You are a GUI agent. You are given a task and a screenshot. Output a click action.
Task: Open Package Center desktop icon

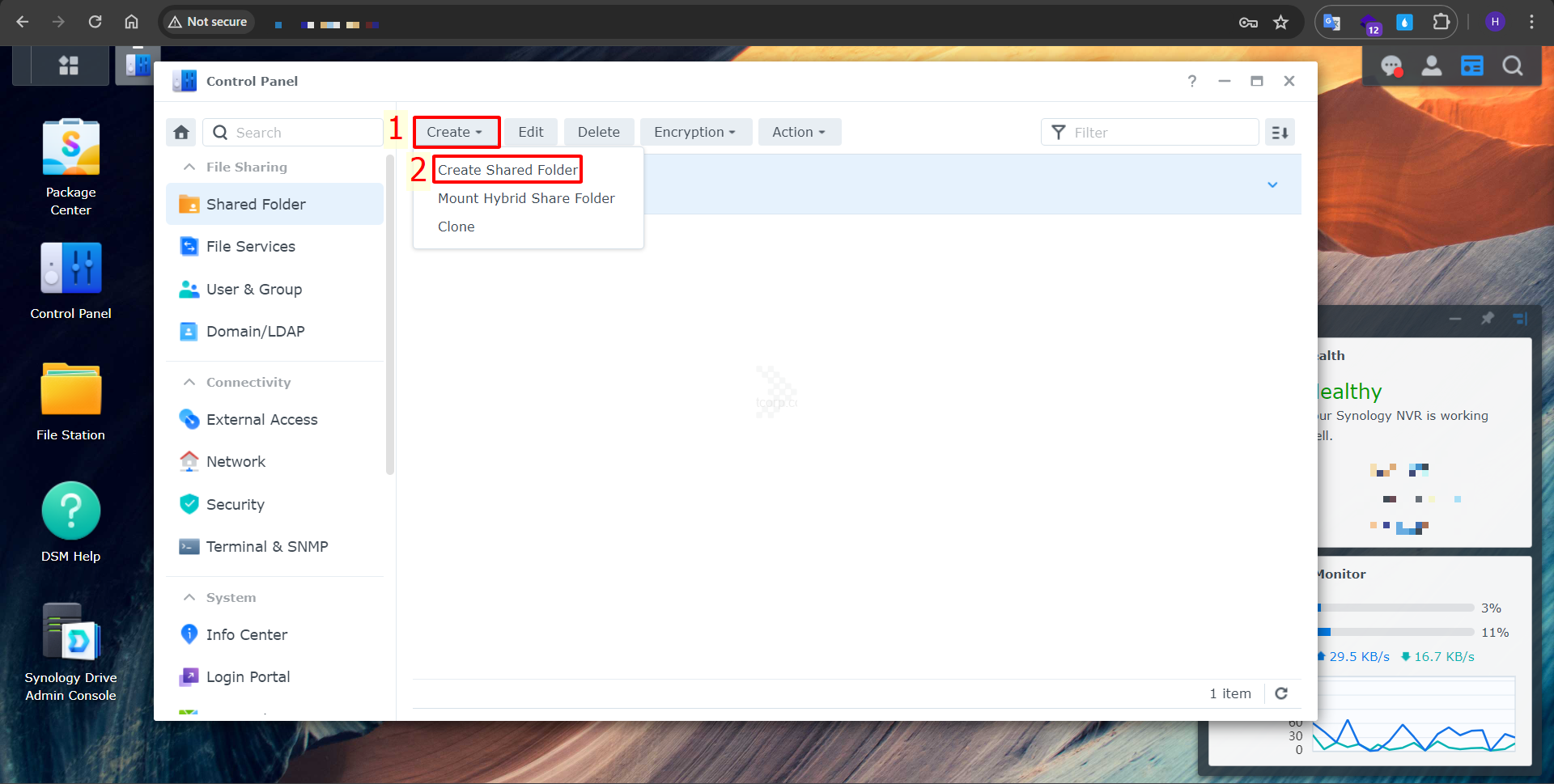point(71,149)
